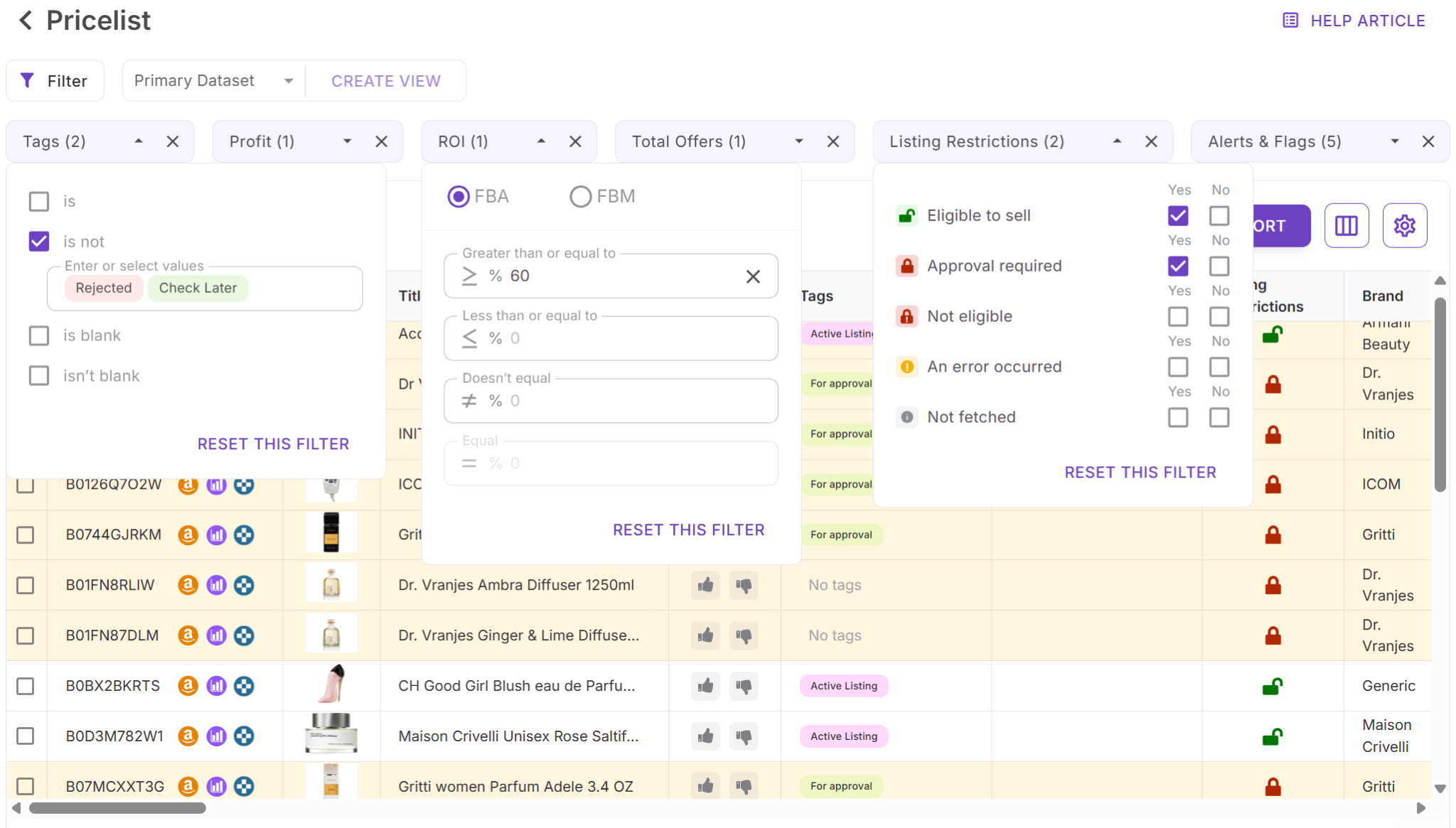1456x828 pixels.
Task: Click the back arrow next to Pricelist
Action: point(26,21)
